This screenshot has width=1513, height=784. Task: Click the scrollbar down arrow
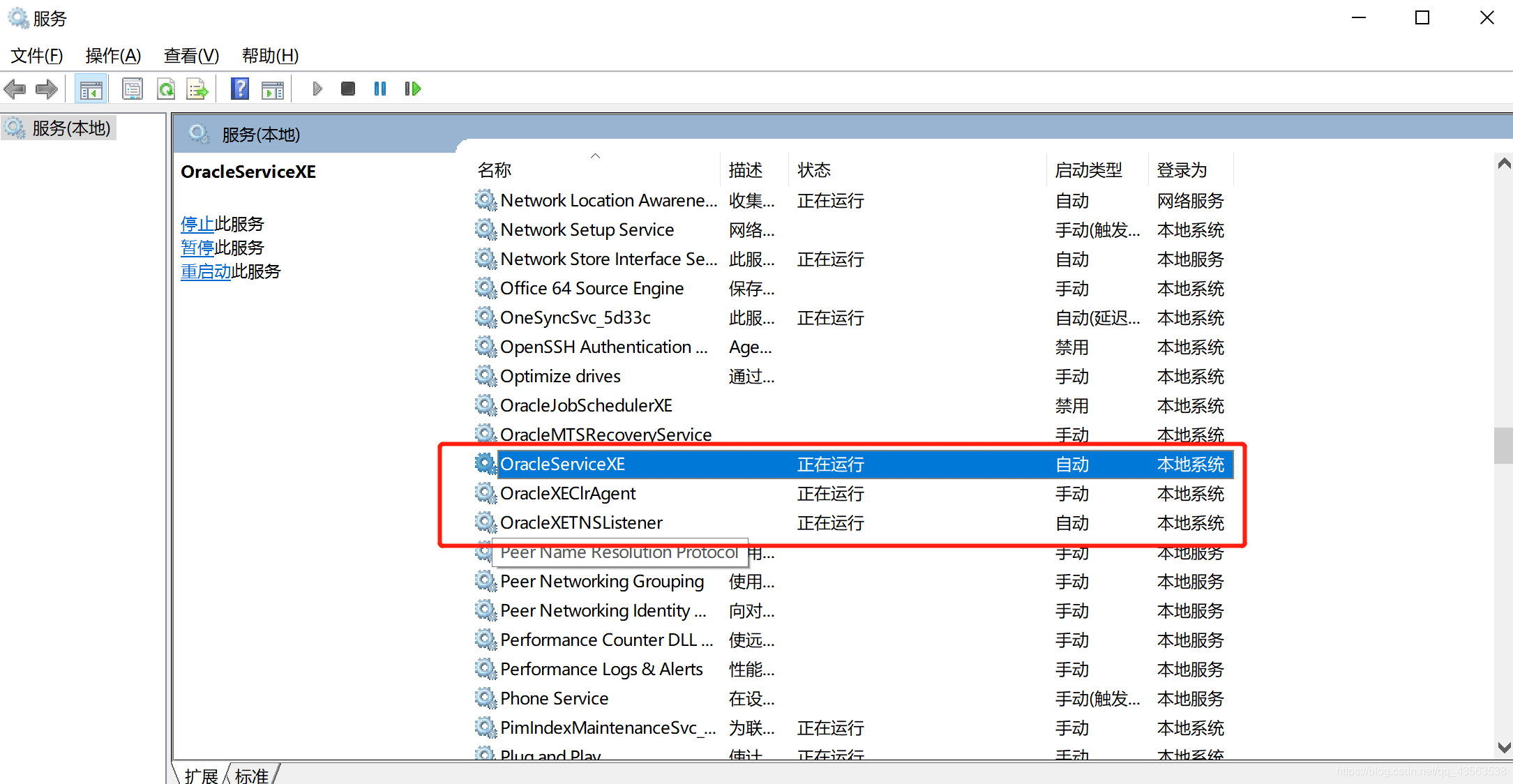click(1504, 748)
